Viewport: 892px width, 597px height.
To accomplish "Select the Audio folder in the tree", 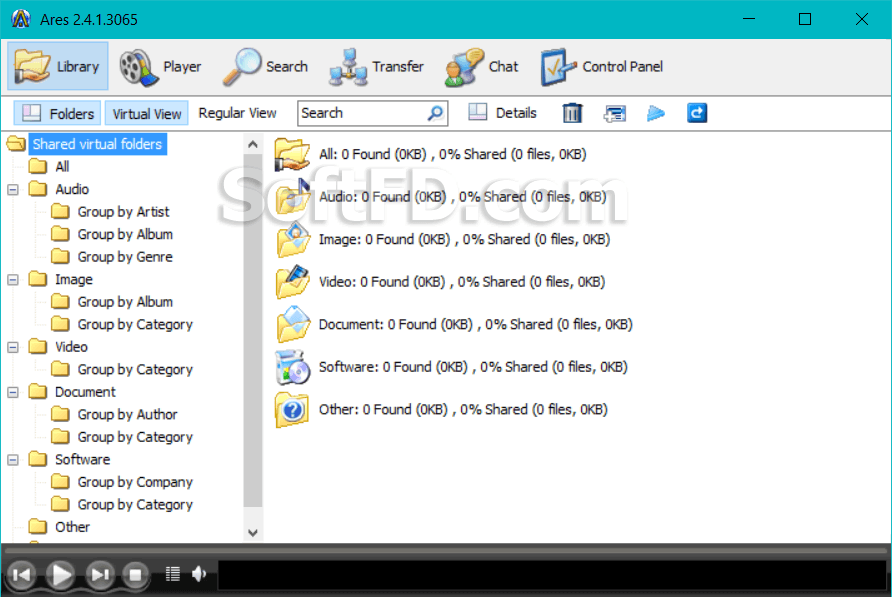I will coord(72,190).
